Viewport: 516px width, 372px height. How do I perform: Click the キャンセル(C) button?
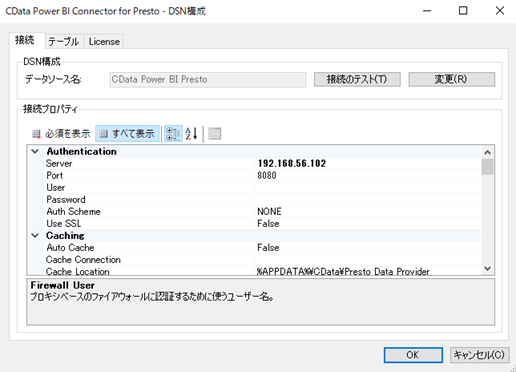click(x=479, y=355)
